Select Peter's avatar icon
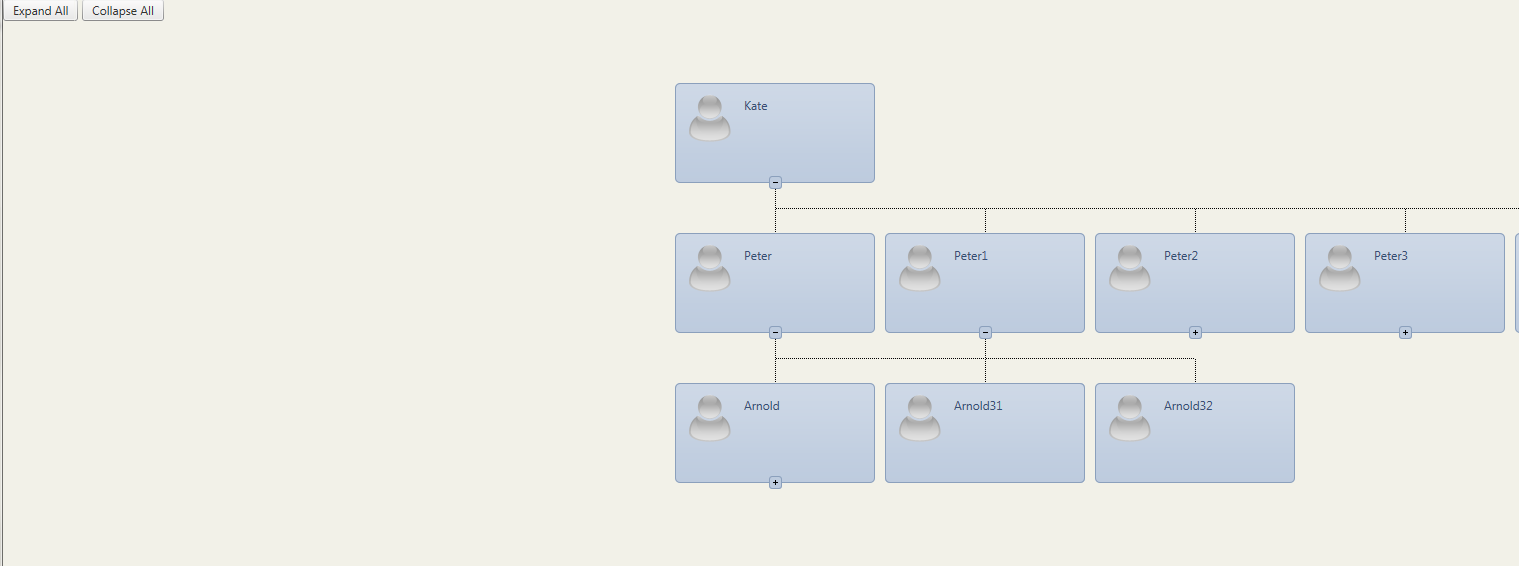 (x=710, y=268)
